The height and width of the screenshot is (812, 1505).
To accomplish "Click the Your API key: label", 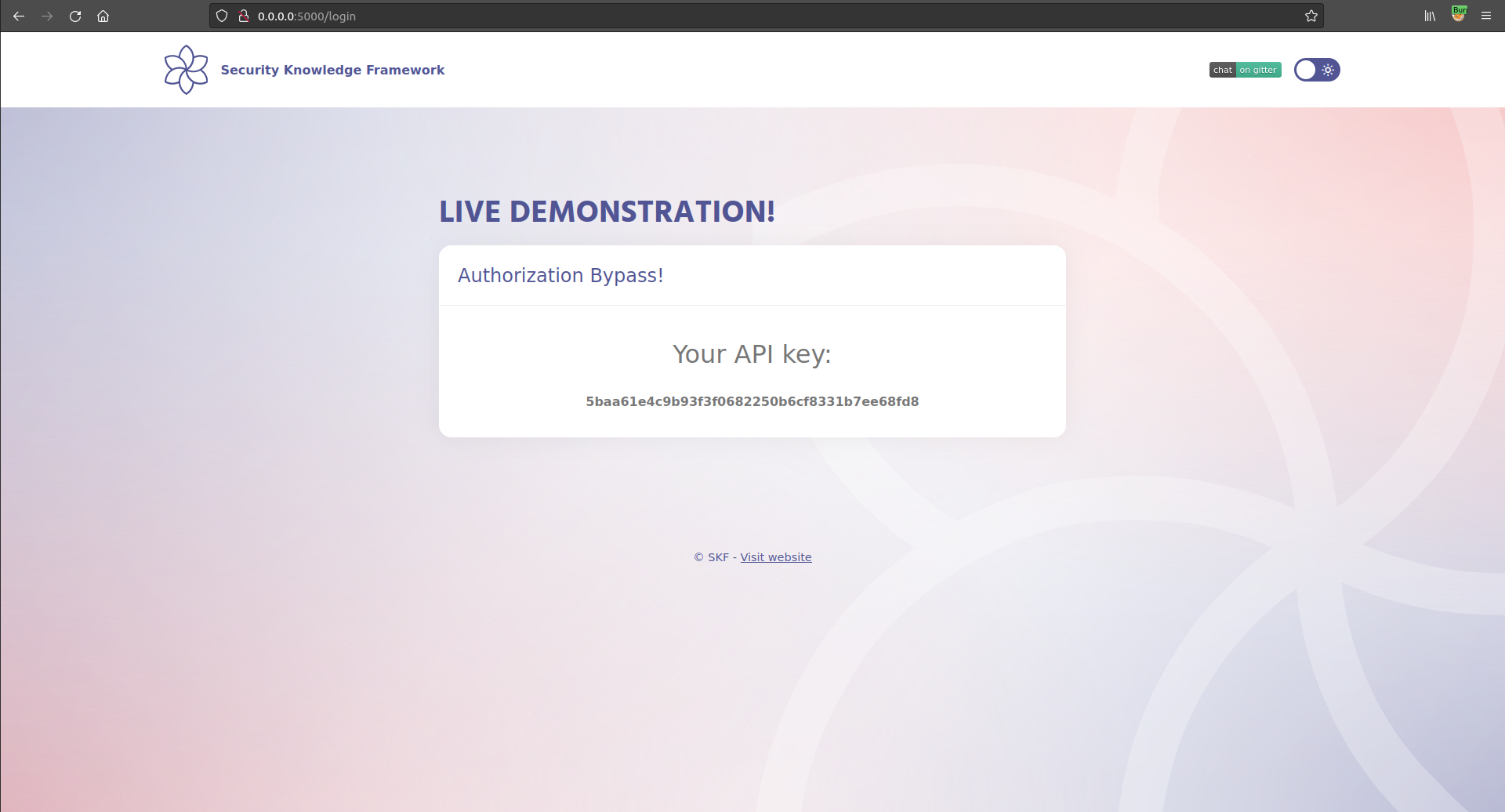I will [x=752, y=354].
